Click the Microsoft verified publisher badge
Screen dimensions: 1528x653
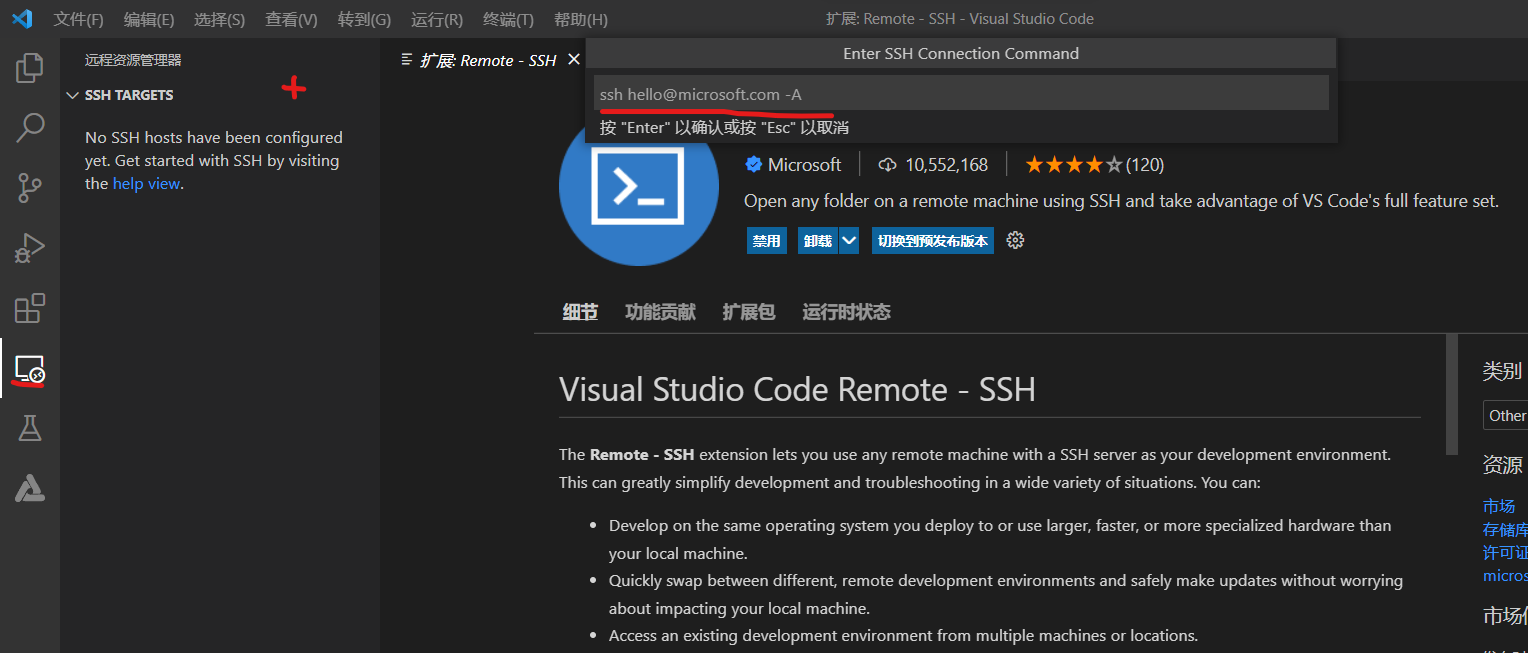tap(754, 165)
